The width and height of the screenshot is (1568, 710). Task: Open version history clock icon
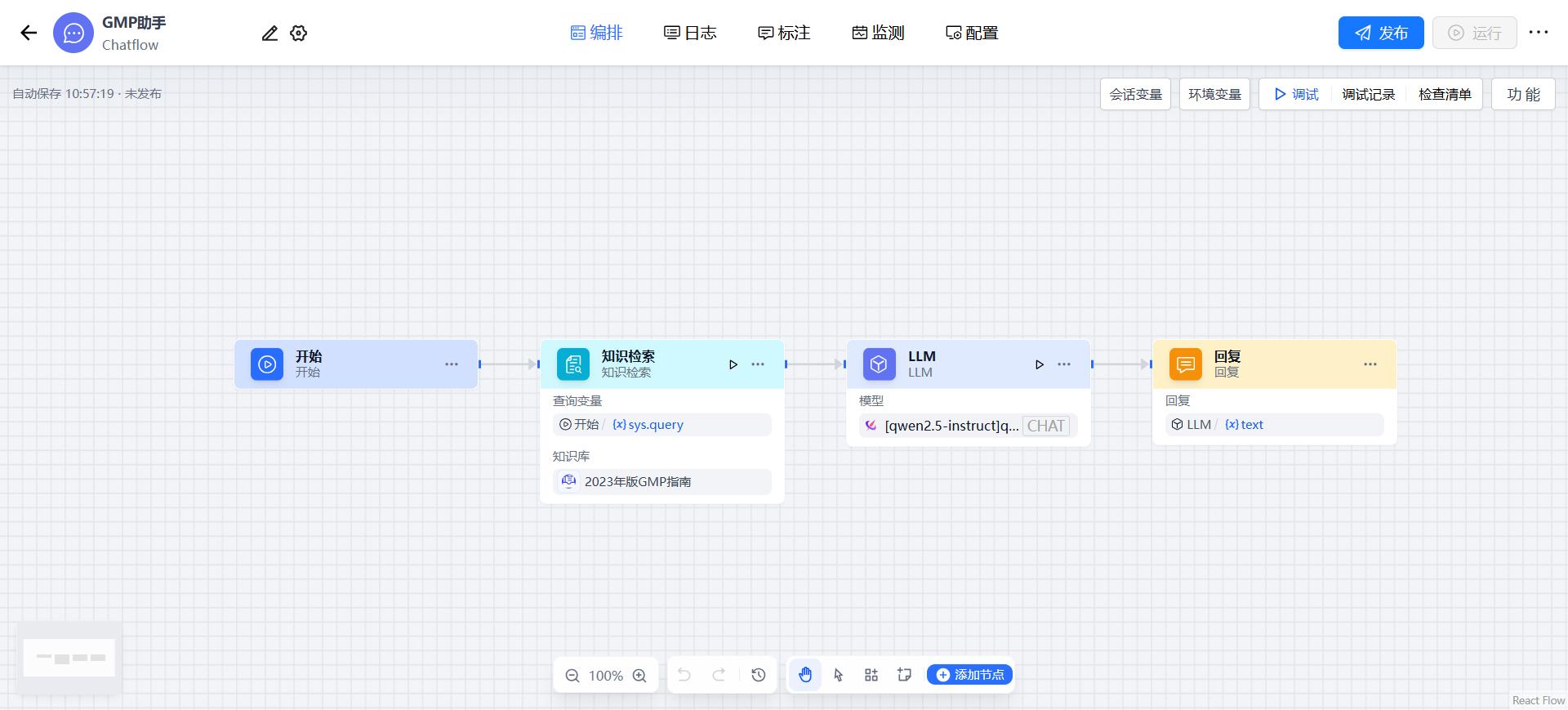(x=759, y=675)
